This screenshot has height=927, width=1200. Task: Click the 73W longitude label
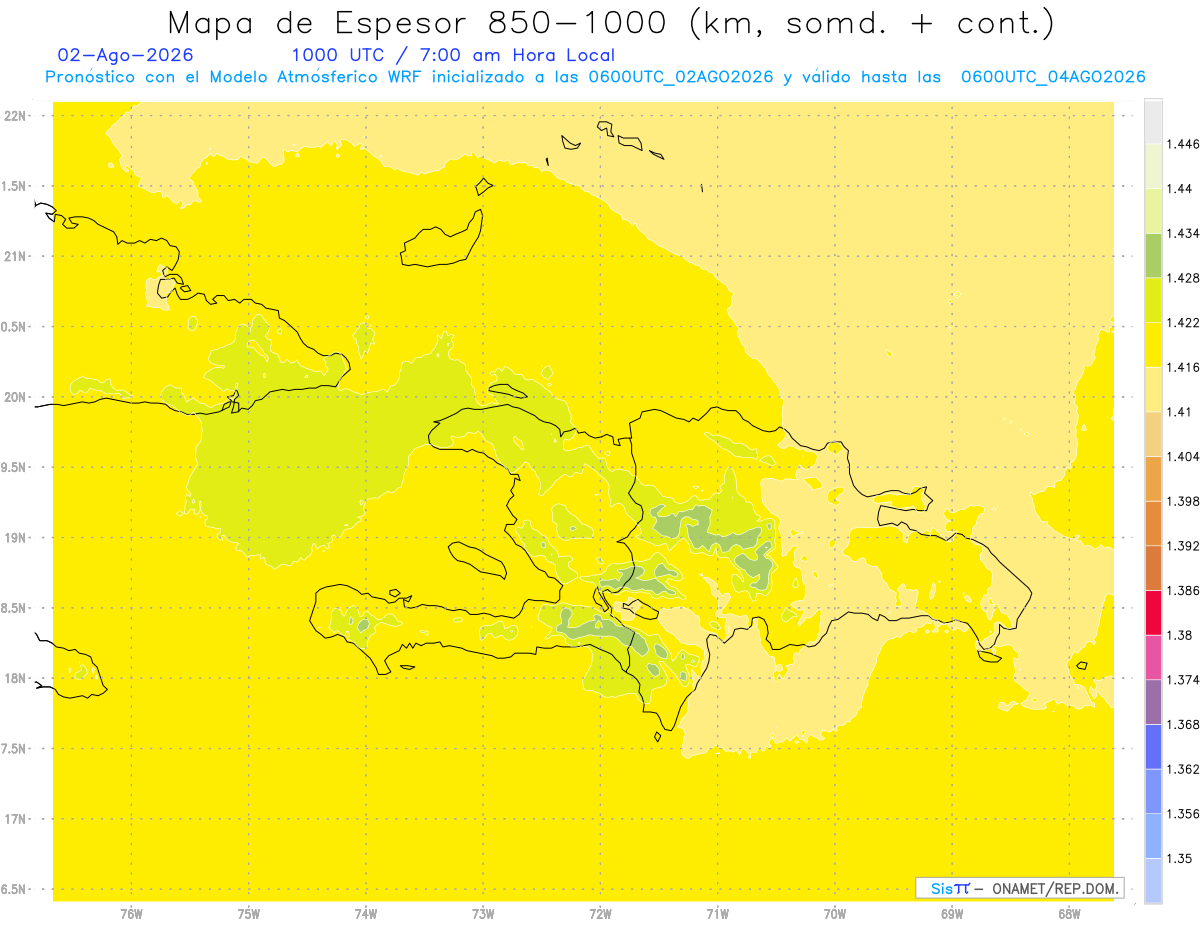pyautogui.click(x=483, y=913)
